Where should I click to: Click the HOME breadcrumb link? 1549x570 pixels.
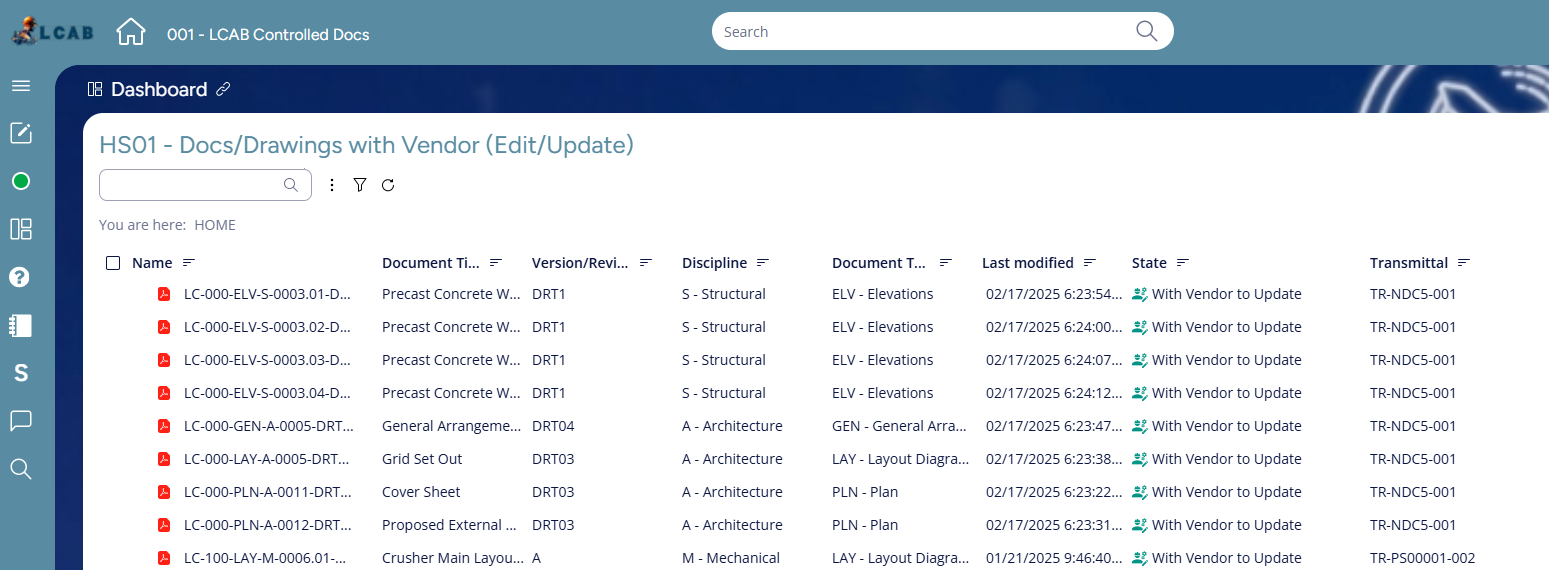(215, 225)
